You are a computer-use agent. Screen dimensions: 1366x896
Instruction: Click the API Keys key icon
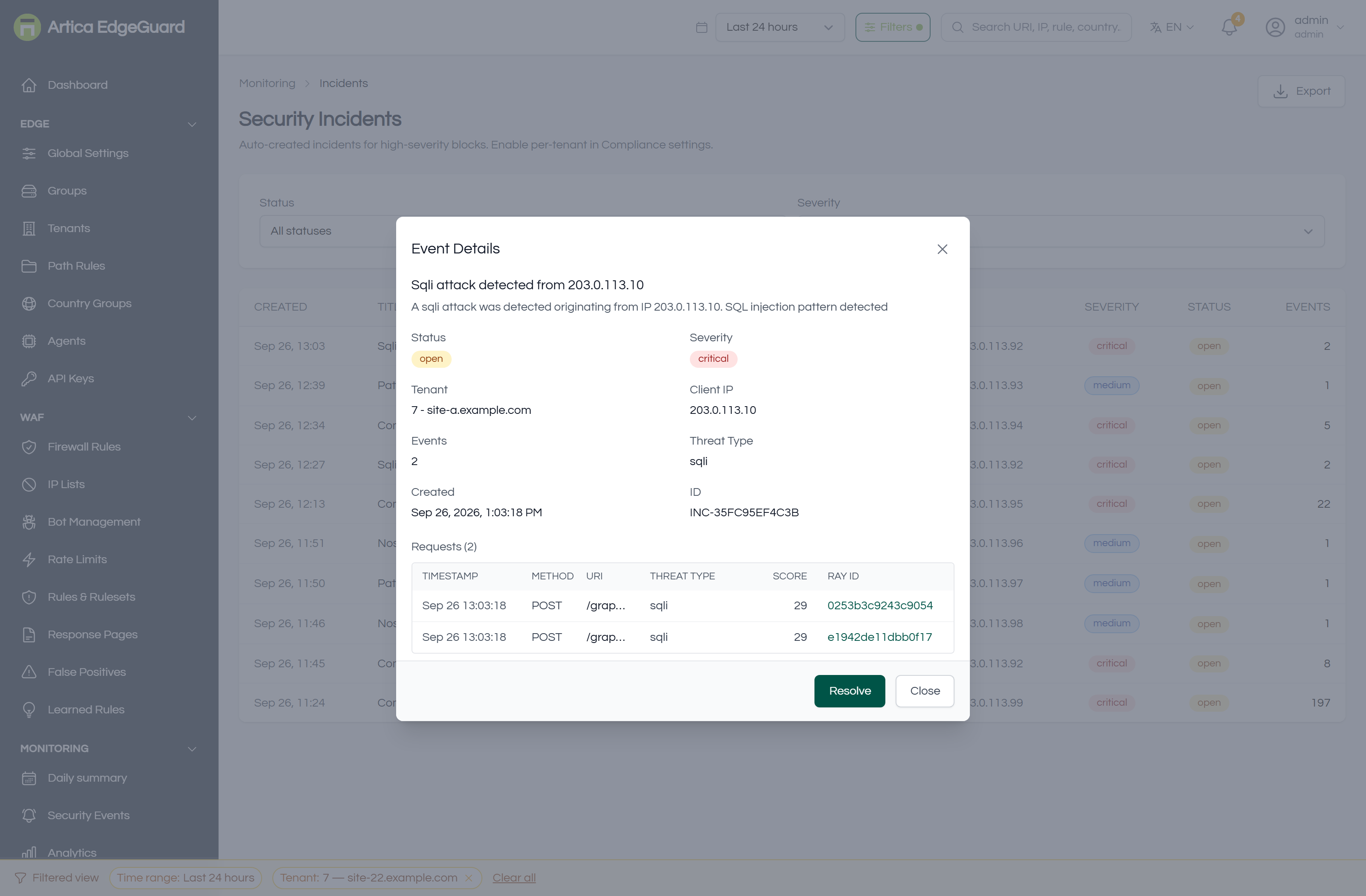(x=29, y=378)
